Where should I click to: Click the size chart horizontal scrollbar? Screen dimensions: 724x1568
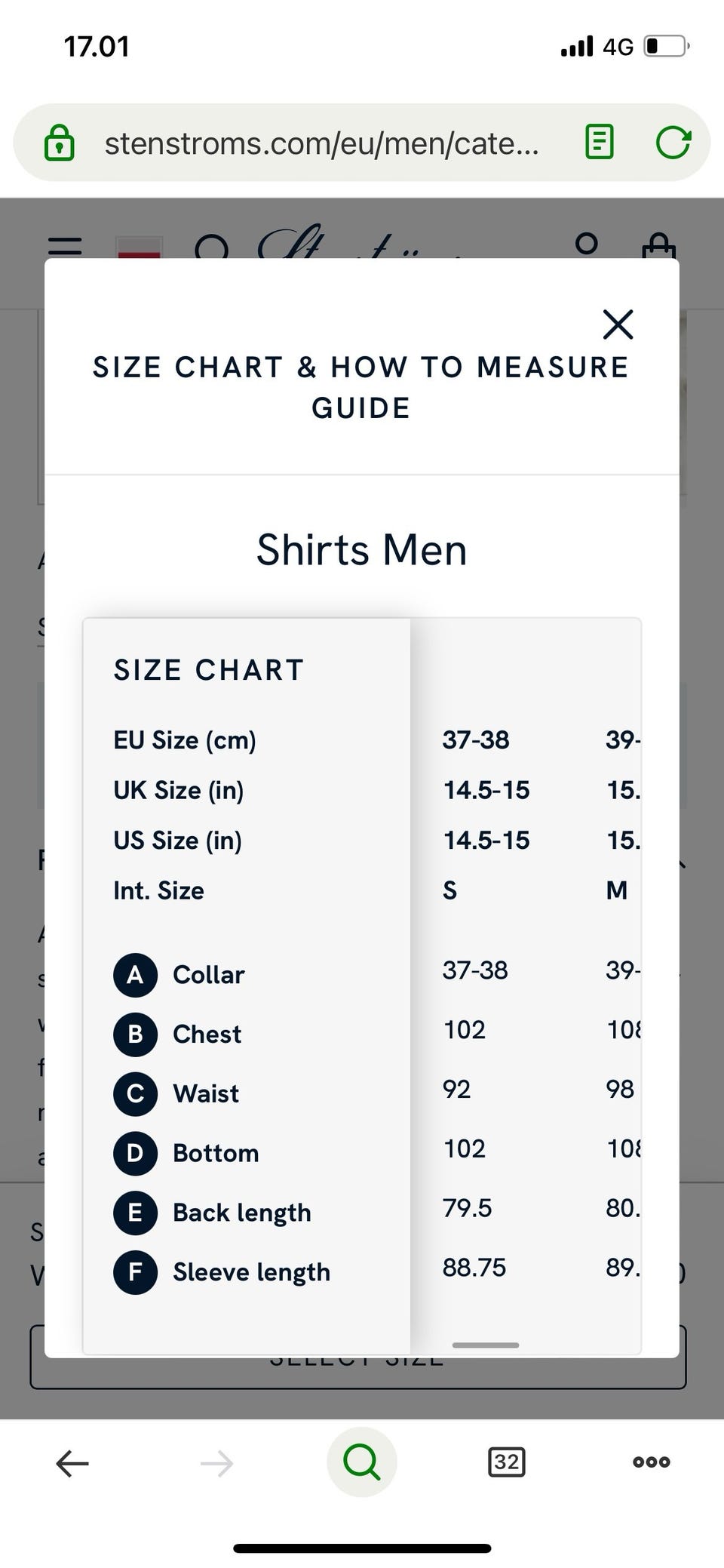point(486,1345)
